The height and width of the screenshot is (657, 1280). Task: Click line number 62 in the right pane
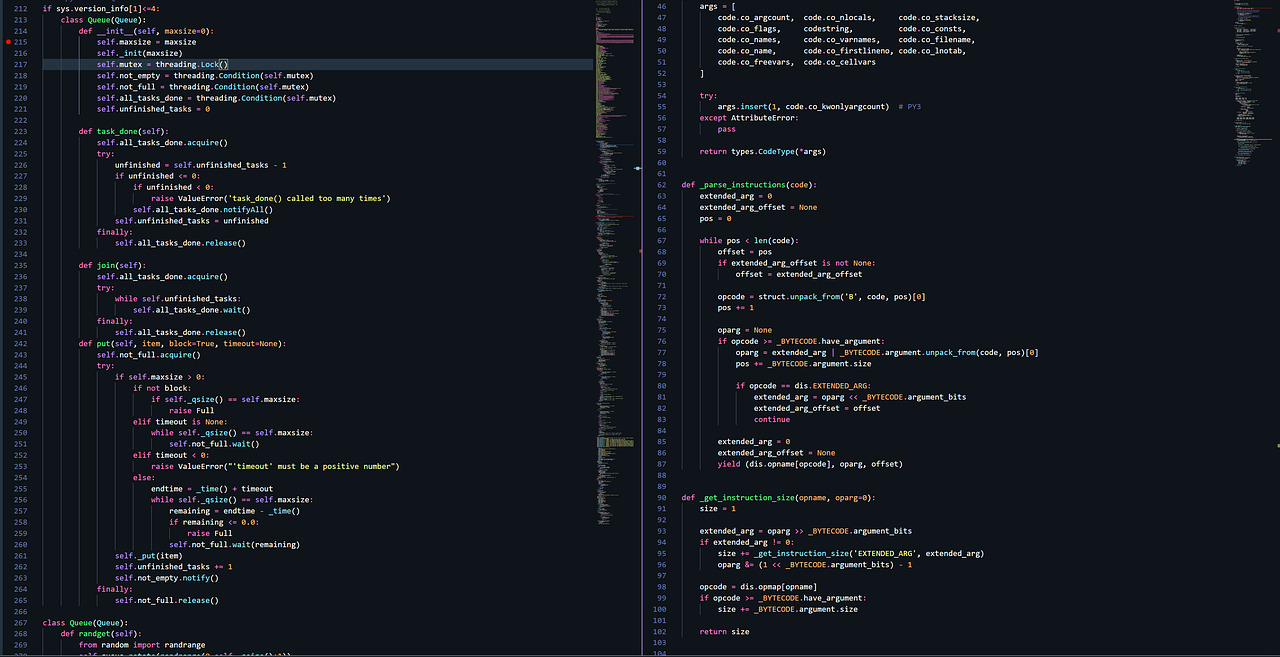(x=661, y=185)
